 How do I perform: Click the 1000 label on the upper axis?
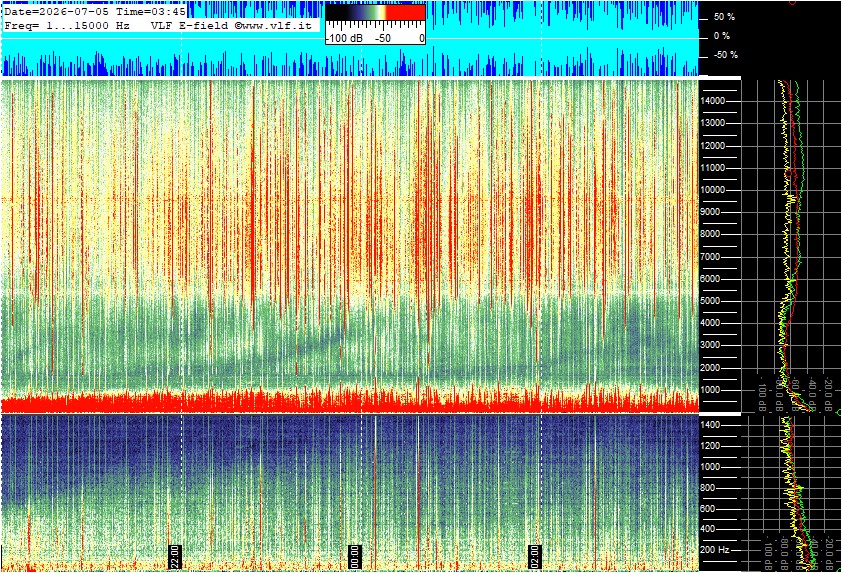710,390
